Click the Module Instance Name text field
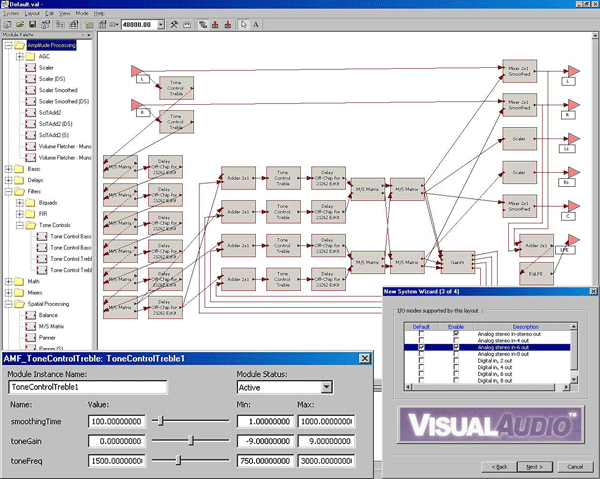Viewport: 600px width, 479px height. [x=88, y=387]
